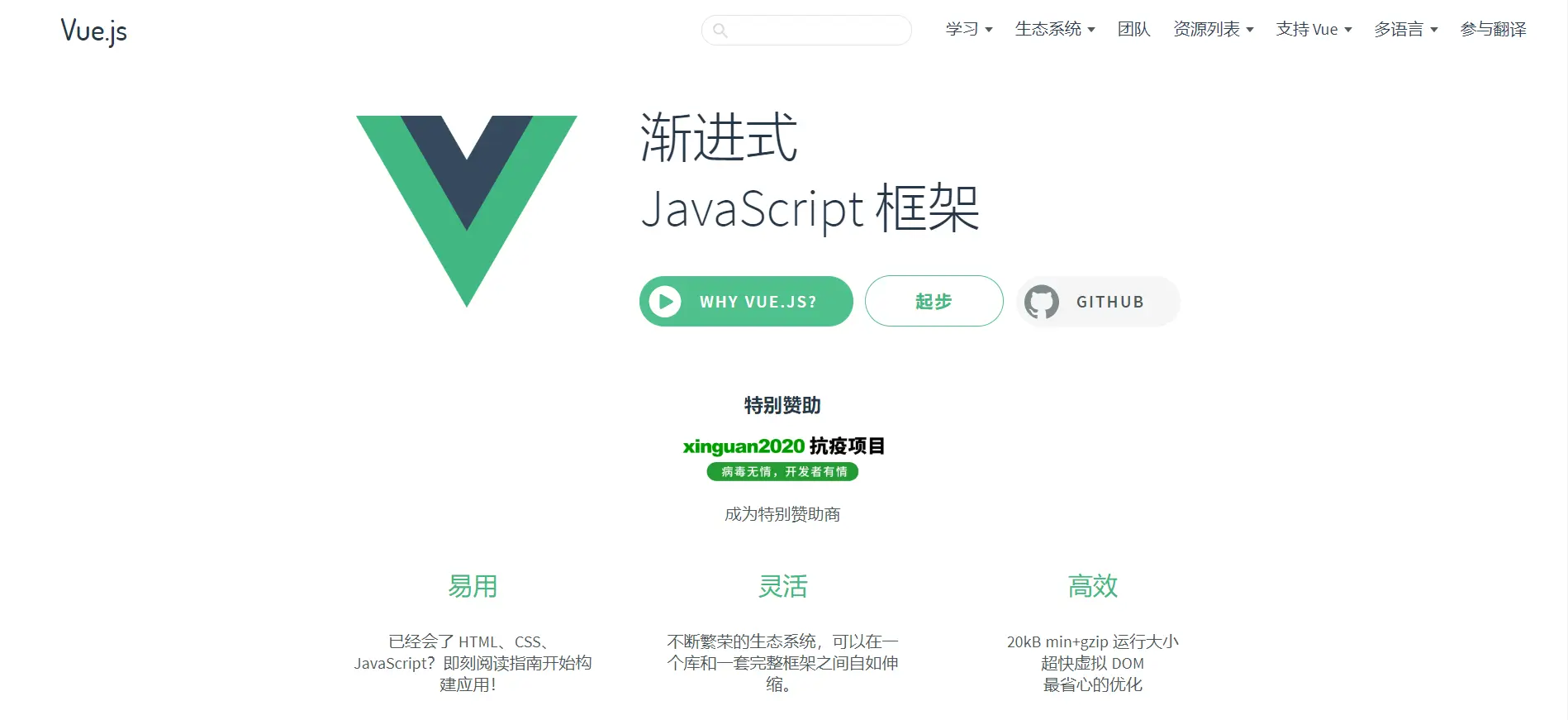Click the GitHub octocat icon

click(1042, 302)
